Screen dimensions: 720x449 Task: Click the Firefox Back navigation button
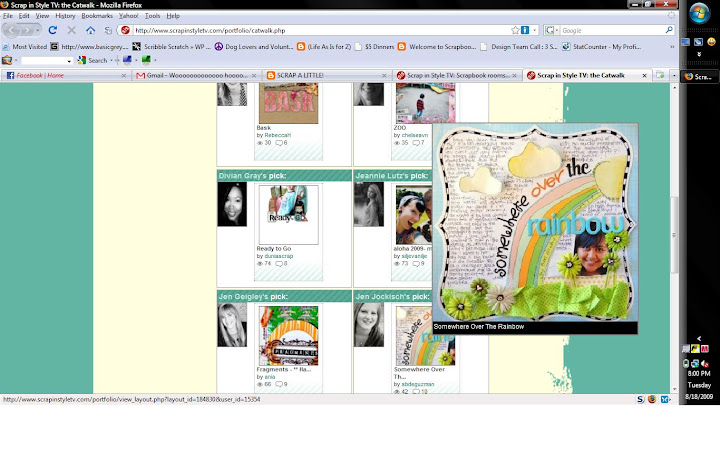tap(11, 30)
